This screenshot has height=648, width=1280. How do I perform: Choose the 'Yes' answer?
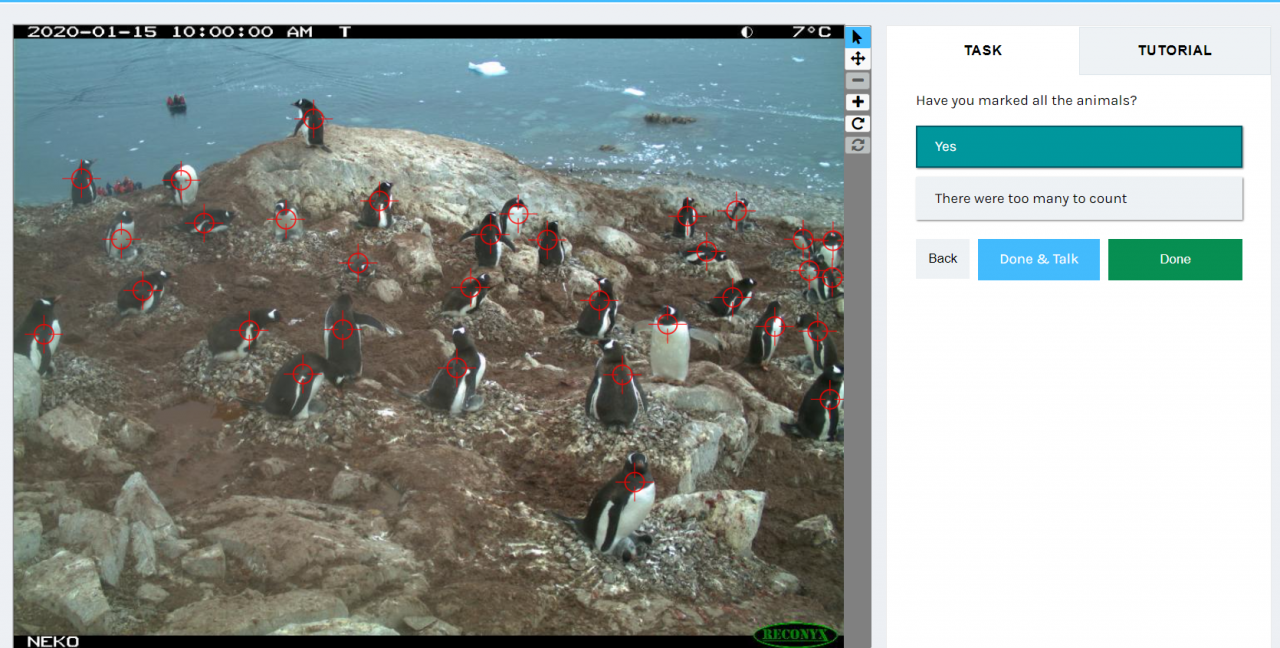(1079, 146)
